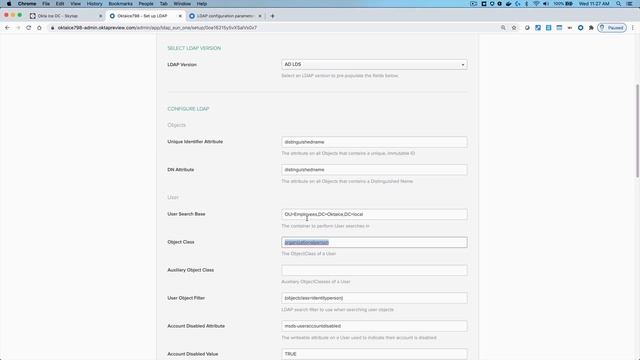Open the Window menu
Viewport: 640px width, 360px height.
(x=182, y=4)
